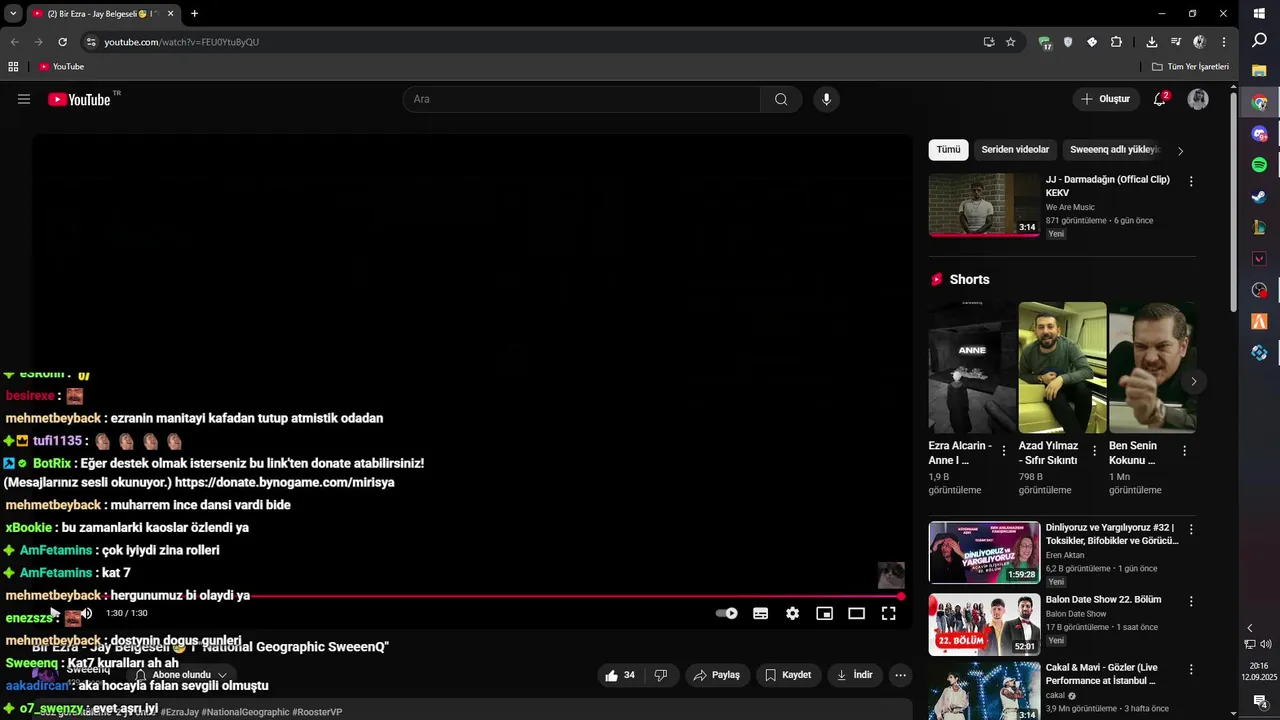Image resolution: width=1280 pixels, height=720 pixels.
Task: Open Spotify from the taskbar
Action: (x=1259, y=164)
